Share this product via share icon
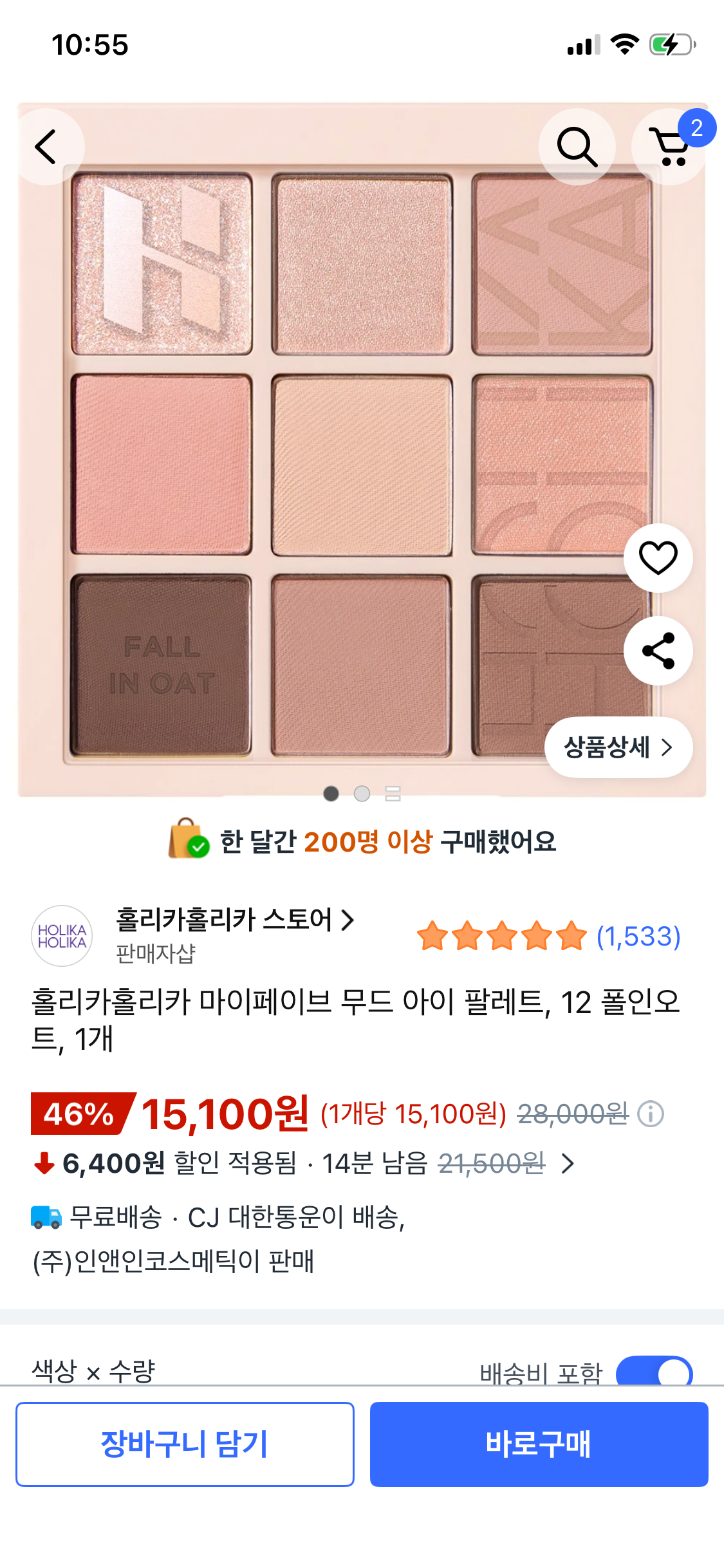Screen dimensions: 724x1568 click(x=658, y=651)
